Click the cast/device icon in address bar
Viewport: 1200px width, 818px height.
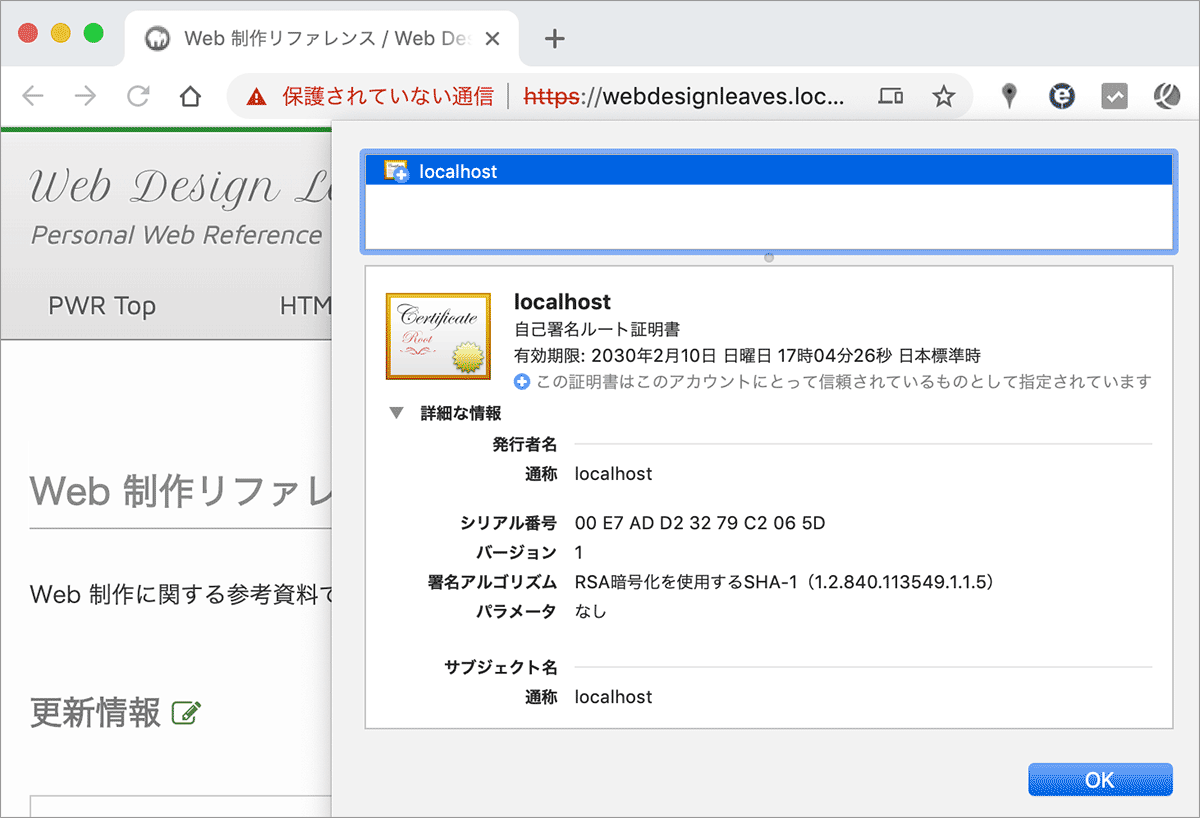[x=890, y=96]
